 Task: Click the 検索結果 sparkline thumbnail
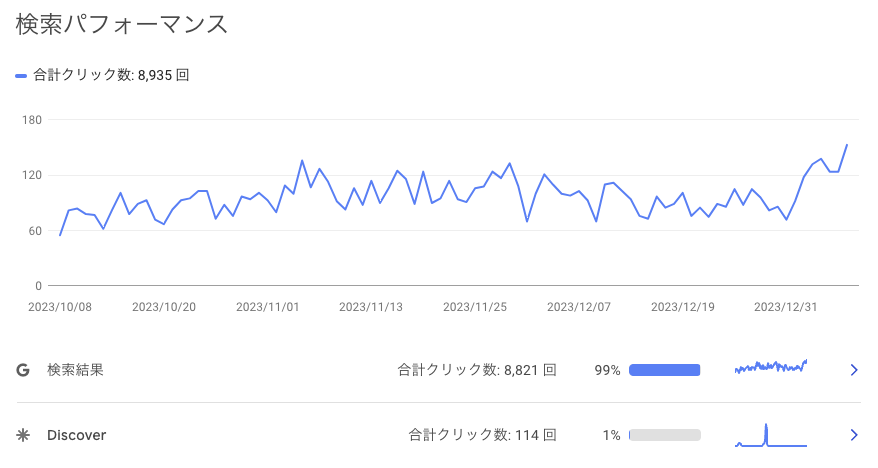point(770,367)
